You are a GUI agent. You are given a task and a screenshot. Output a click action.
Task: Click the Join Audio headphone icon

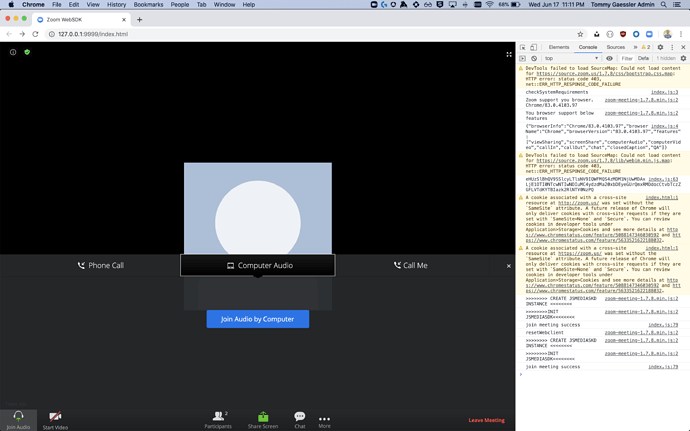[18, 416]
